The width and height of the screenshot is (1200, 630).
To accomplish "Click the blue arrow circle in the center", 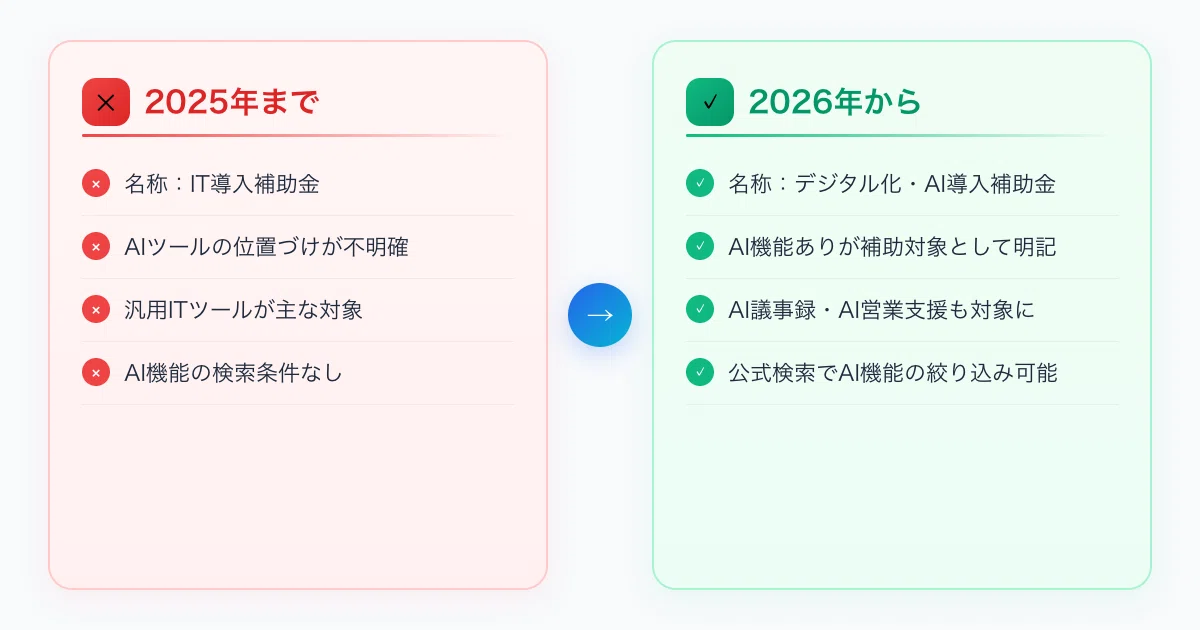I will (x=600, y=315).
